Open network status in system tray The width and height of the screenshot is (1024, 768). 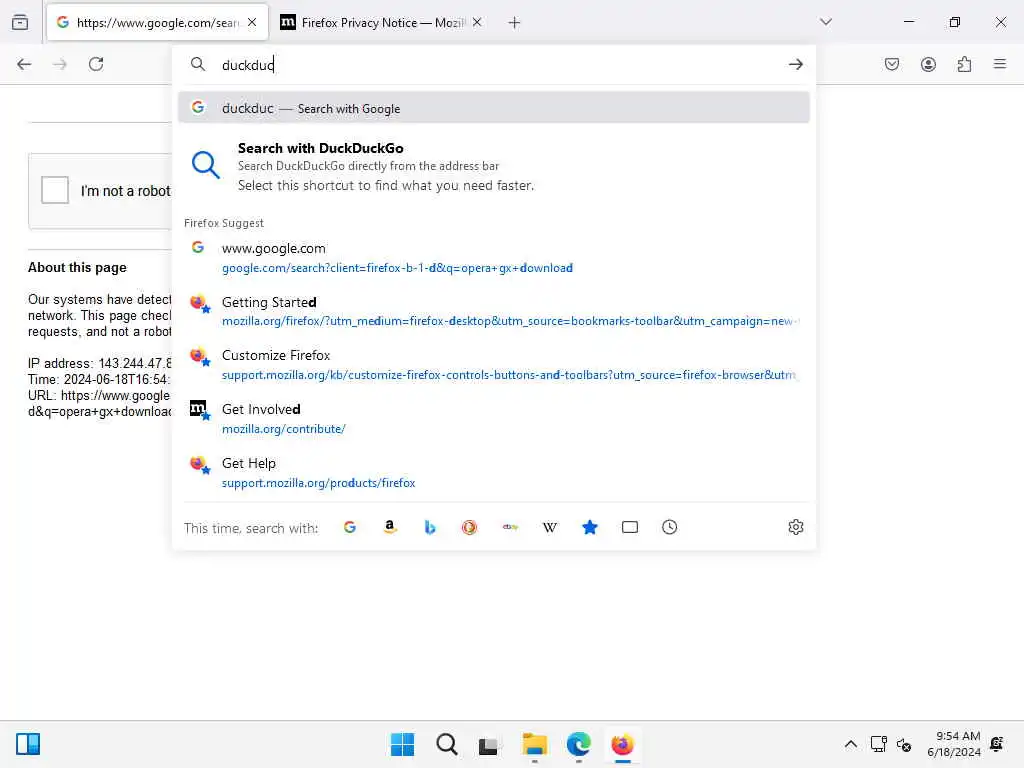[x=878, y=744]
